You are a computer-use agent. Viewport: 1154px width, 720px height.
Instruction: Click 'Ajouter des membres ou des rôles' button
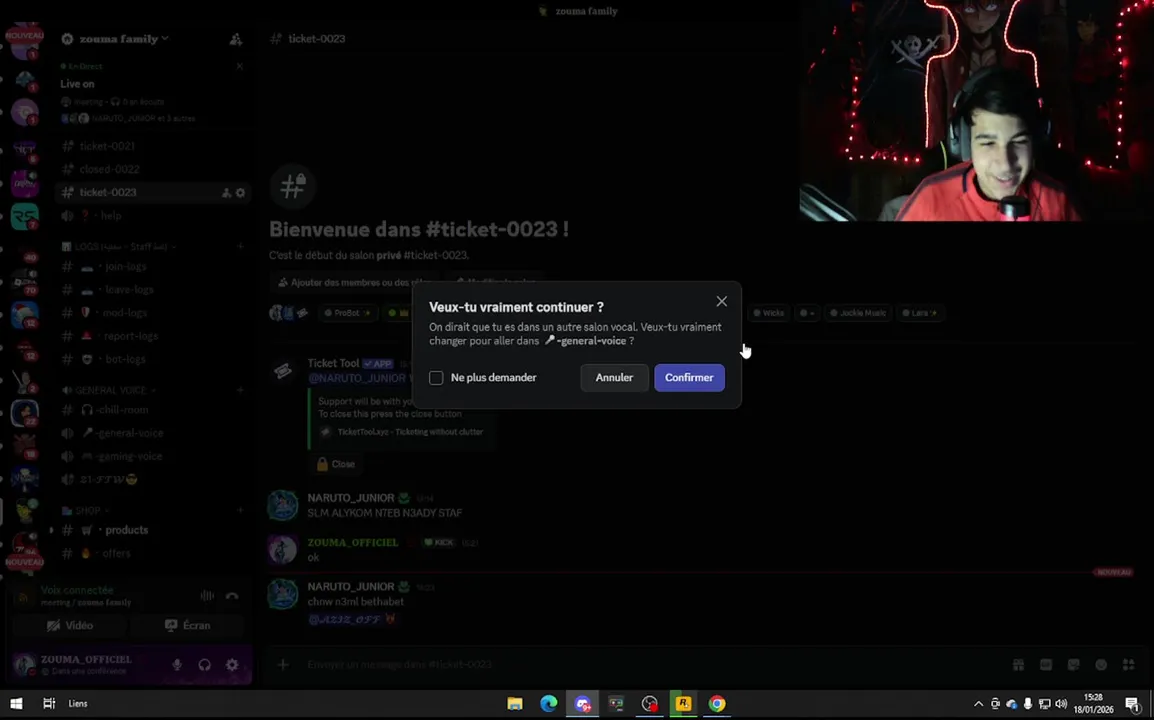tap(355, 283)
